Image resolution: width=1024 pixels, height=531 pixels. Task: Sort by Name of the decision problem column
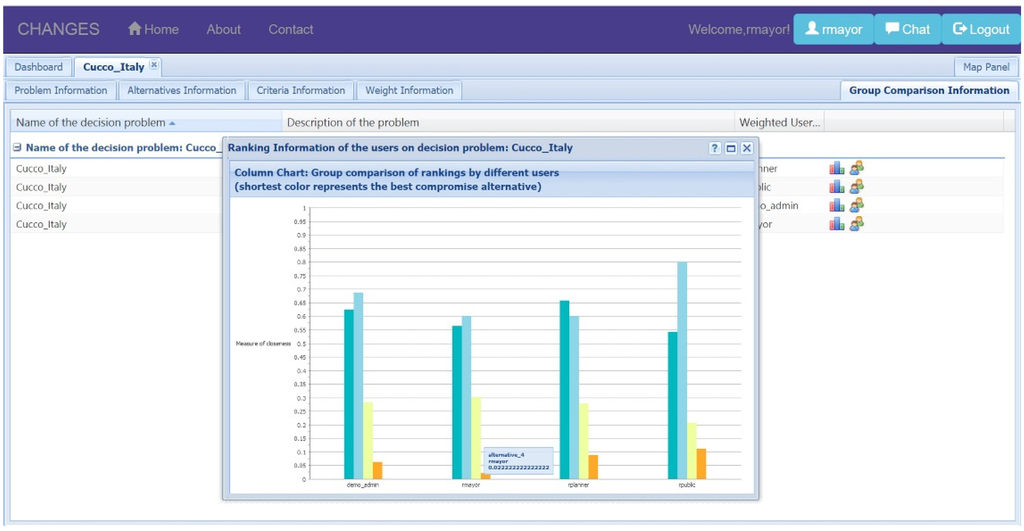95,123
